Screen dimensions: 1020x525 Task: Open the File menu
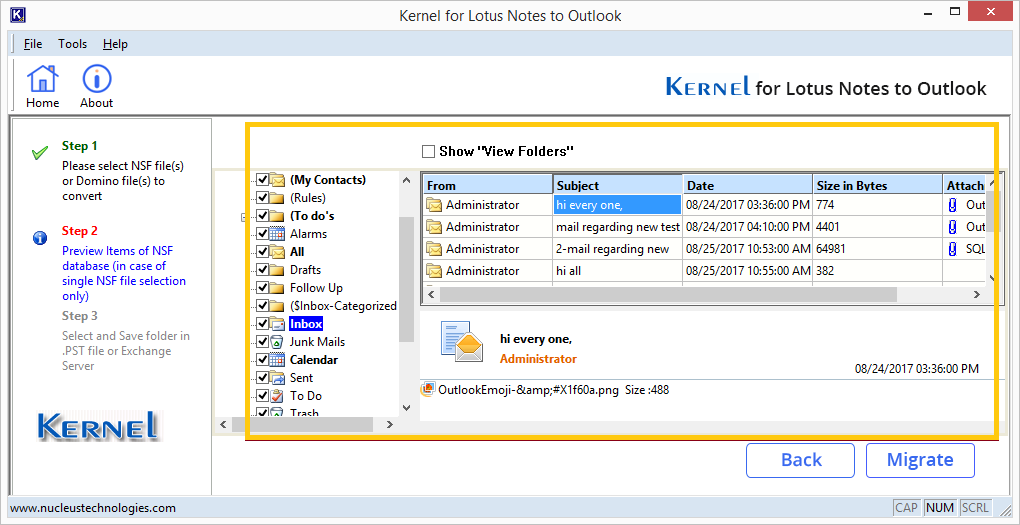click(33, 44)
